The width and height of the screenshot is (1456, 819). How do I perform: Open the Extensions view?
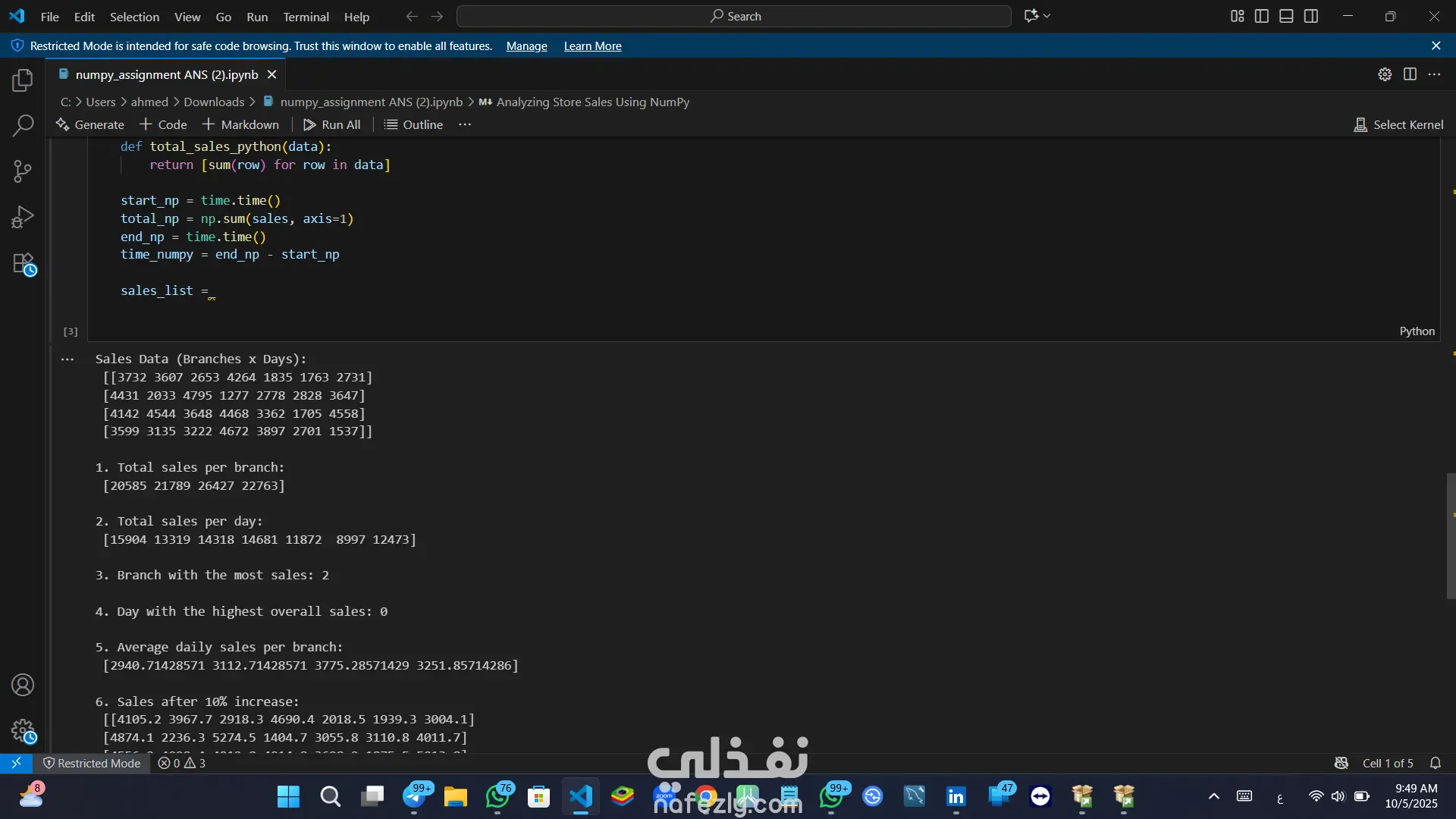pos(23,264)
